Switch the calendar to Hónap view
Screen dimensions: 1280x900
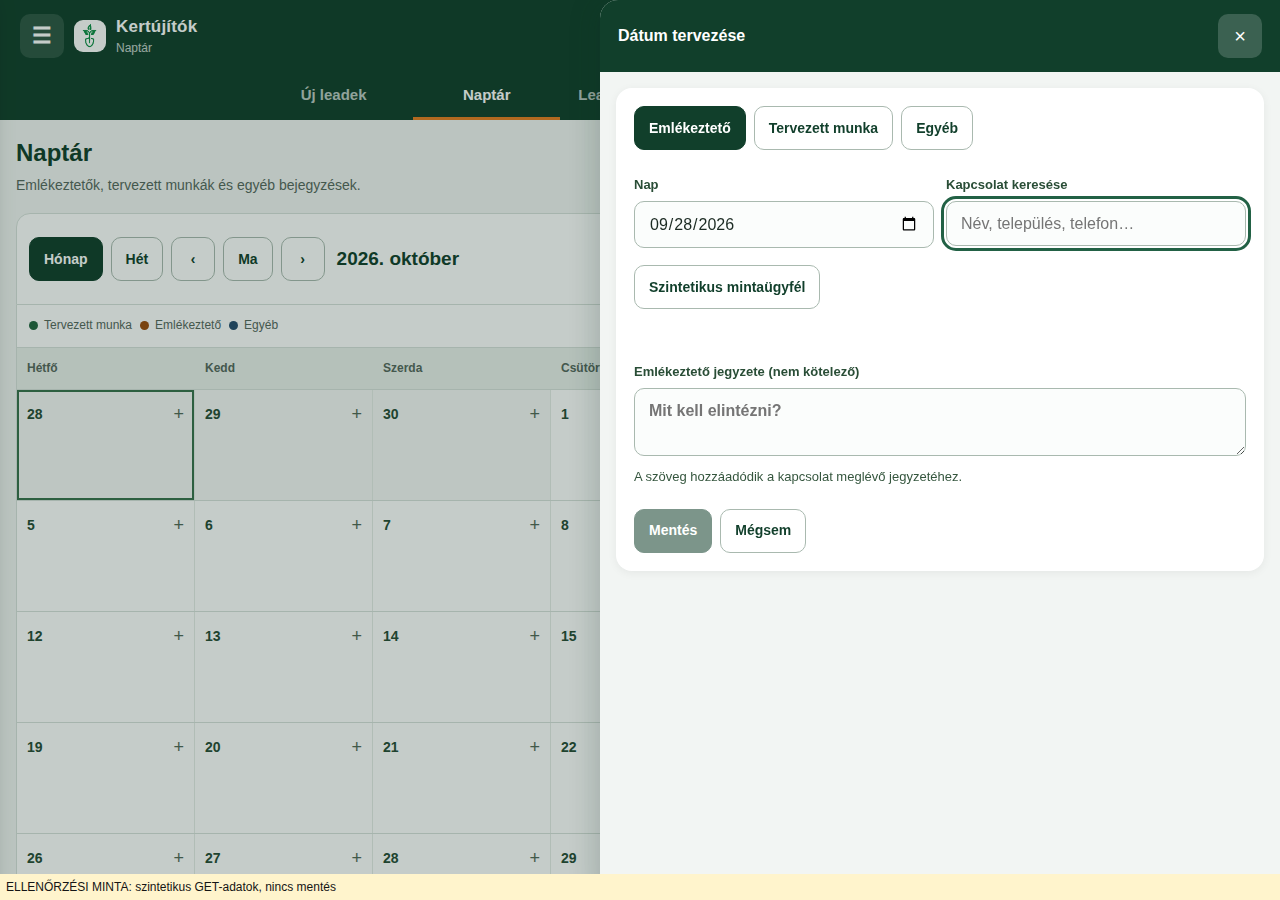click(66, 259)
